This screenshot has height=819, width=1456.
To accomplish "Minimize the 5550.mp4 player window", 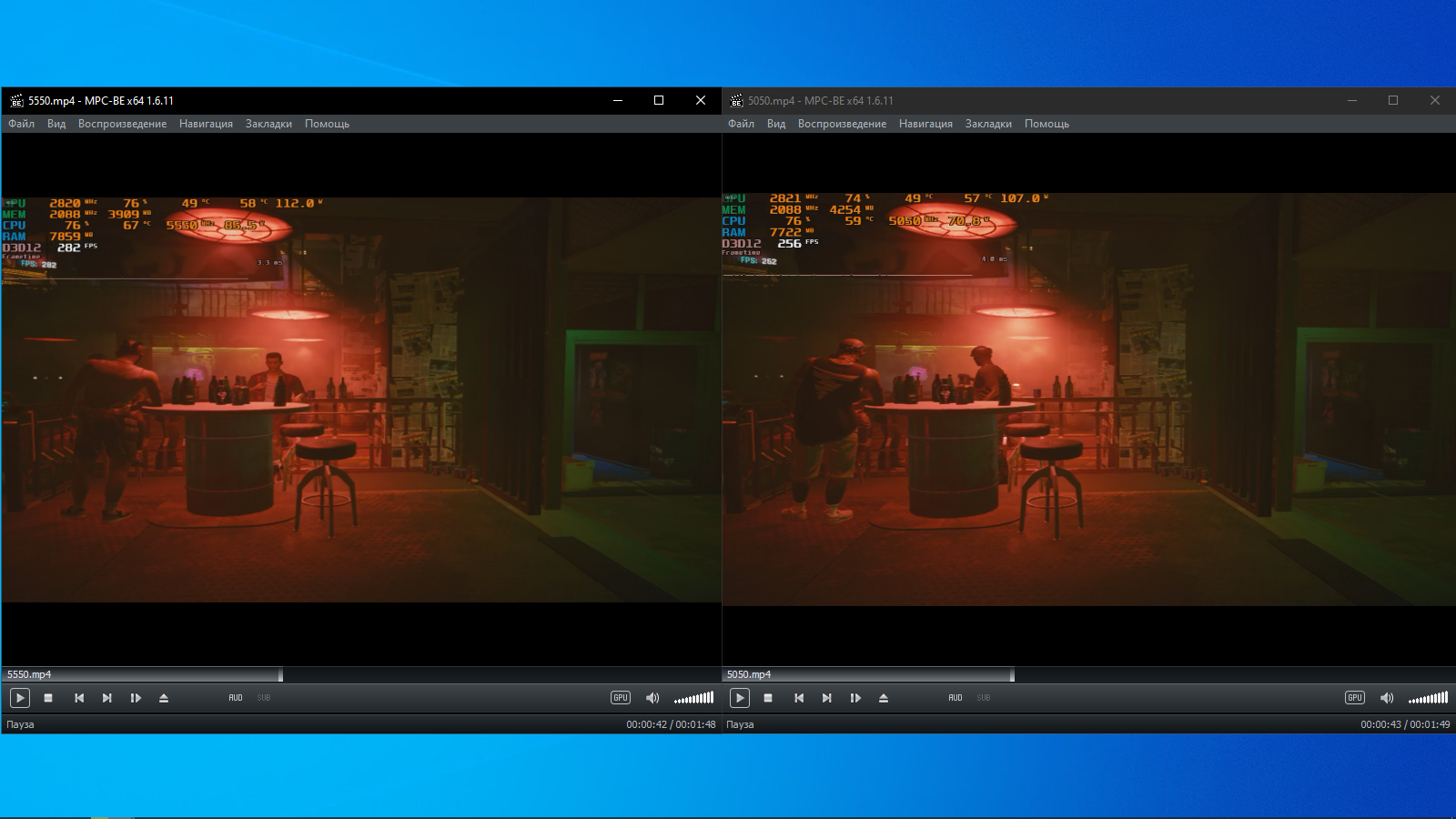I will click(x=617, y=100).
